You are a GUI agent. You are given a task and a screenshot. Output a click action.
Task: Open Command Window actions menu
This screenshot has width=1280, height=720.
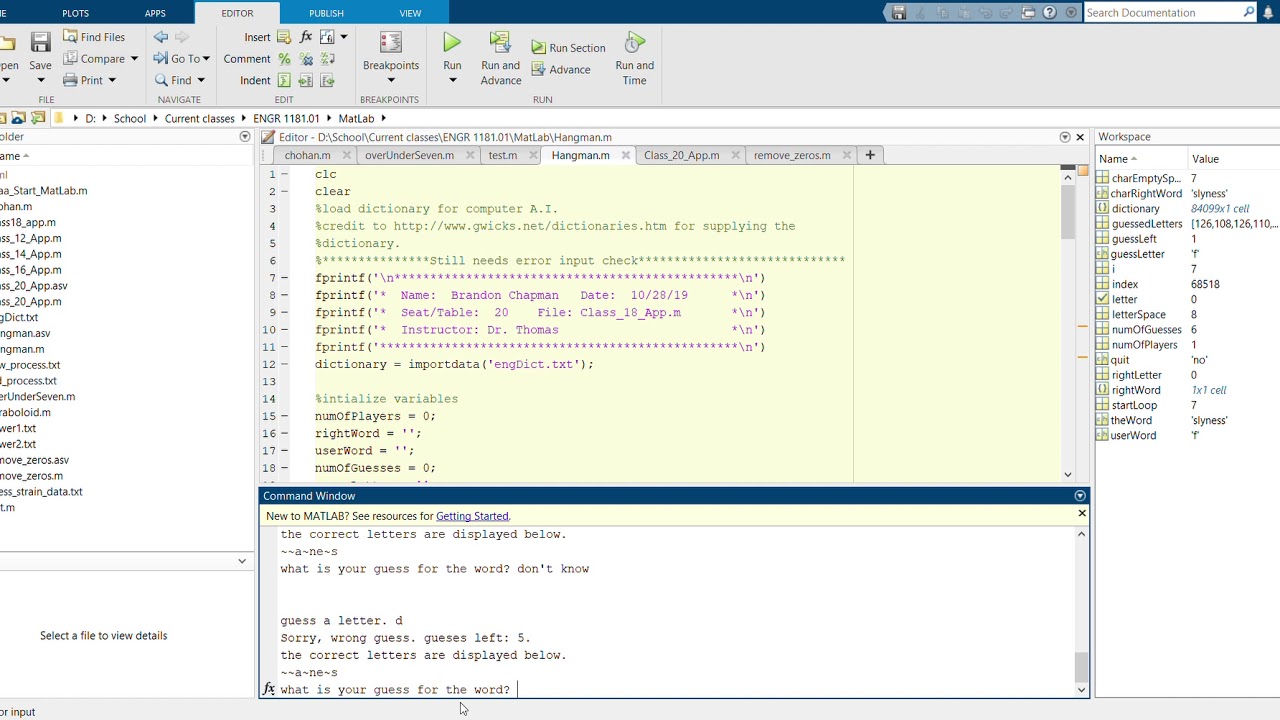coord(1080,496)
